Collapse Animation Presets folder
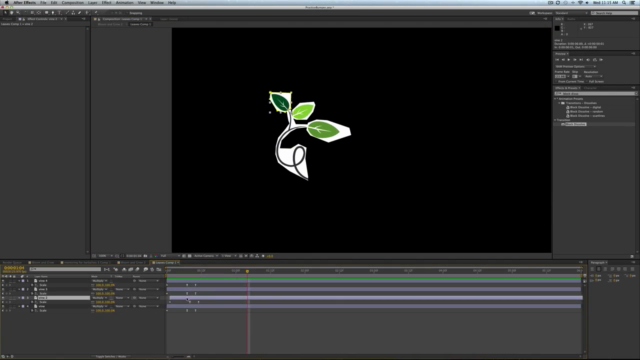Viewport: 640px width, 360px height. point(556,99)
